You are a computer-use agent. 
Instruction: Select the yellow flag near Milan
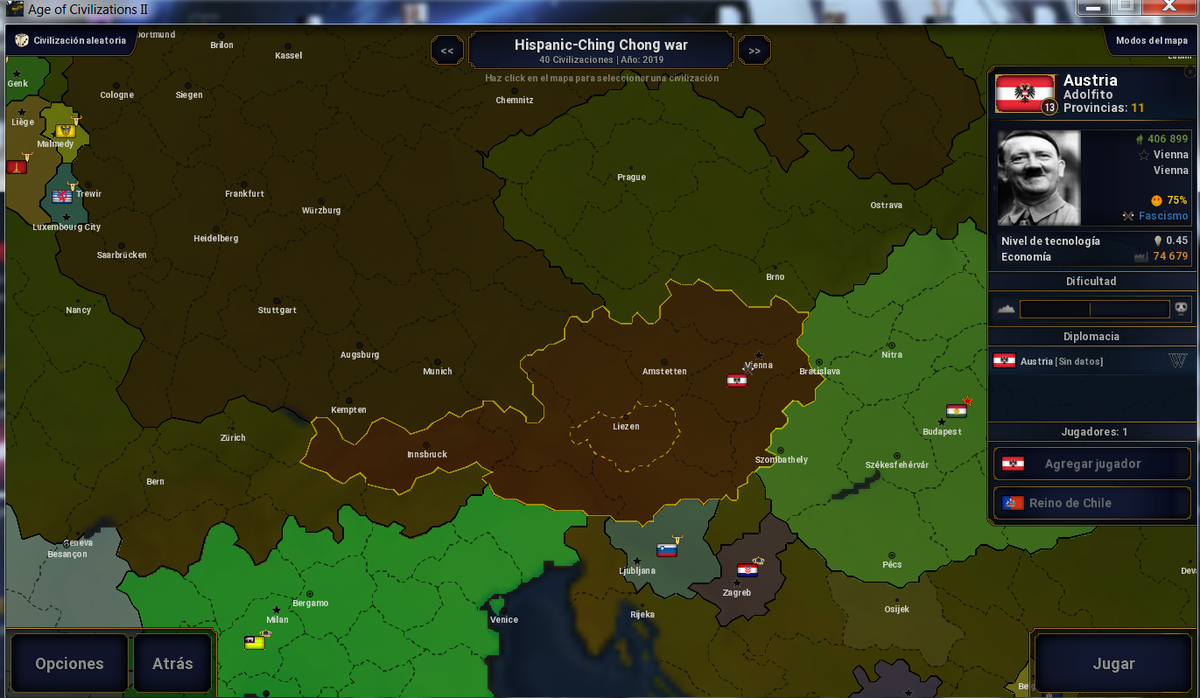coord(254,642)
